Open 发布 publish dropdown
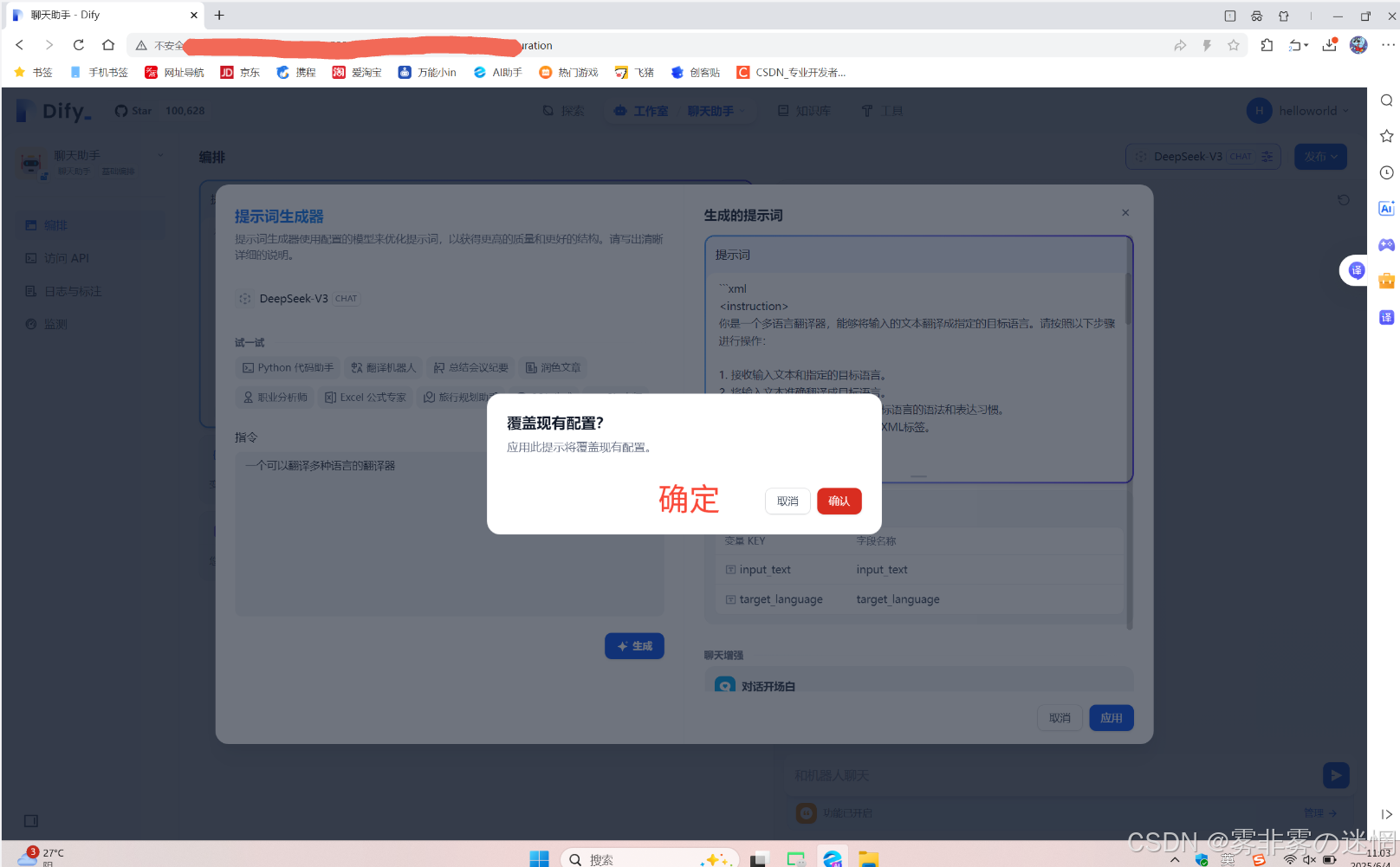 coord(1320,157)
